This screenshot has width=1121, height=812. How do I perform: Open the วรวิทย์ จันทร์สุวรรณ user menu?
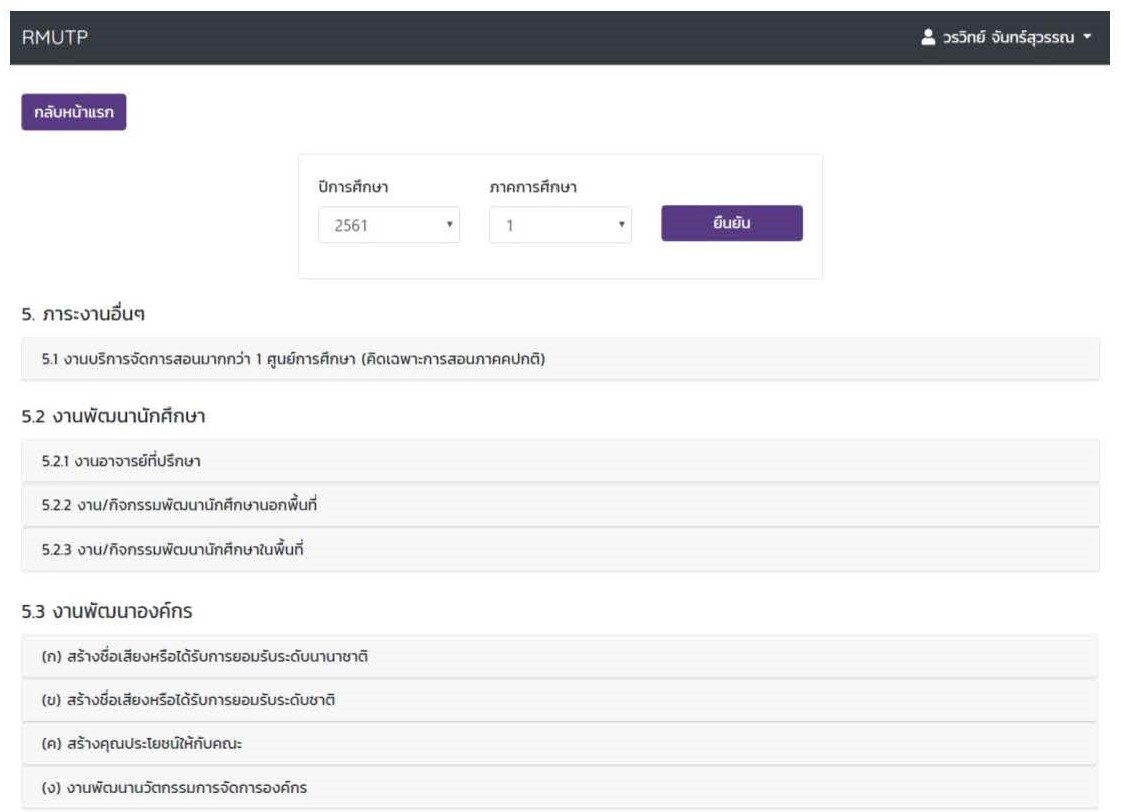[1004, 38]
